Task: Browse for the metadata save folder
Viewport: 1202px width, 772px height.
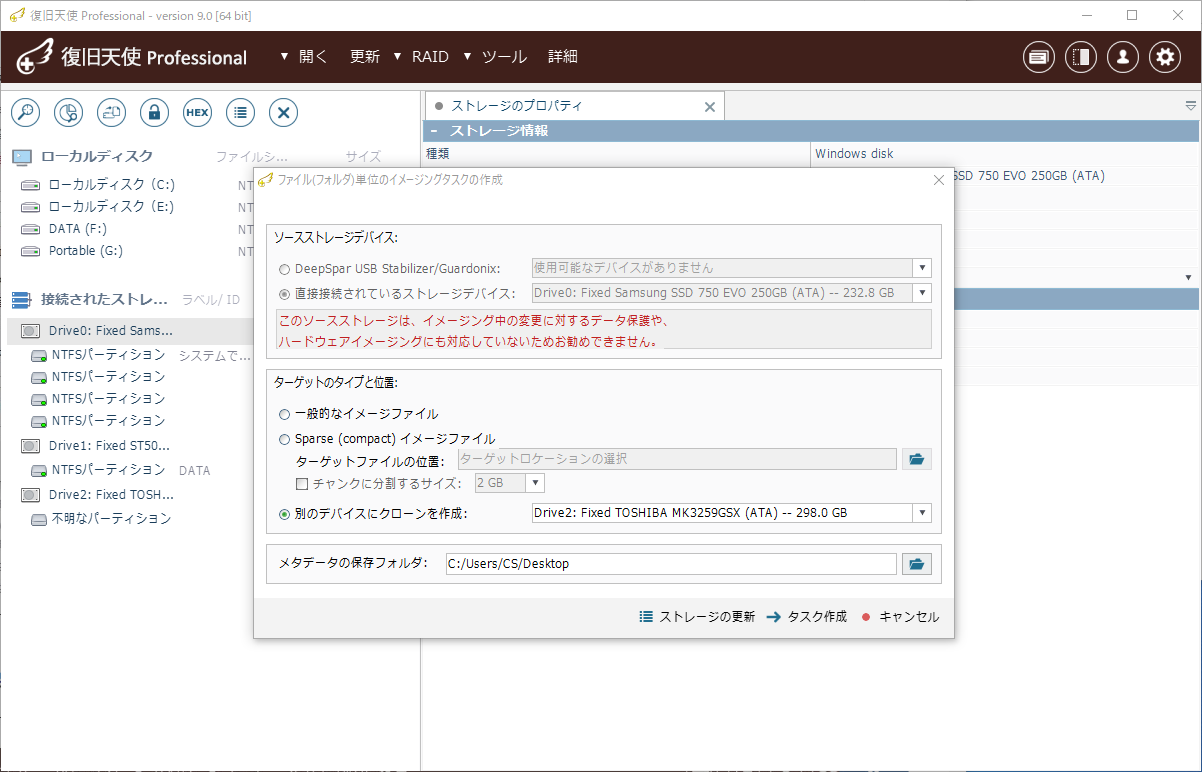Action: click(916, 564)
